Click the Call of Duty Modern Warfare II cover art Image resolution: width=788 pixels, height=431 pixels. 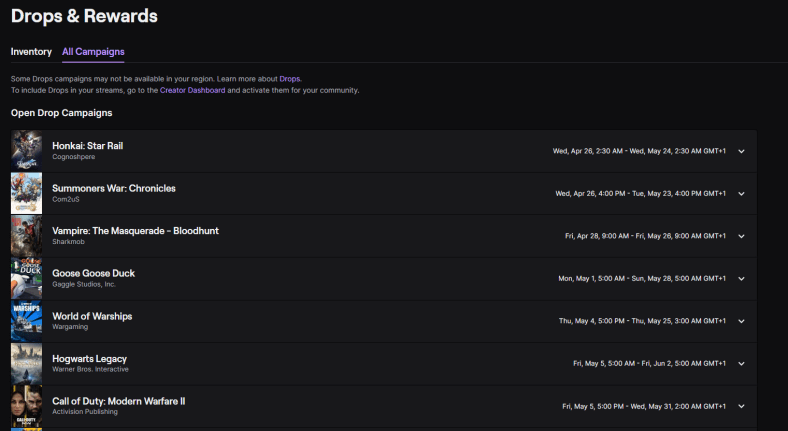click(27, 406)
